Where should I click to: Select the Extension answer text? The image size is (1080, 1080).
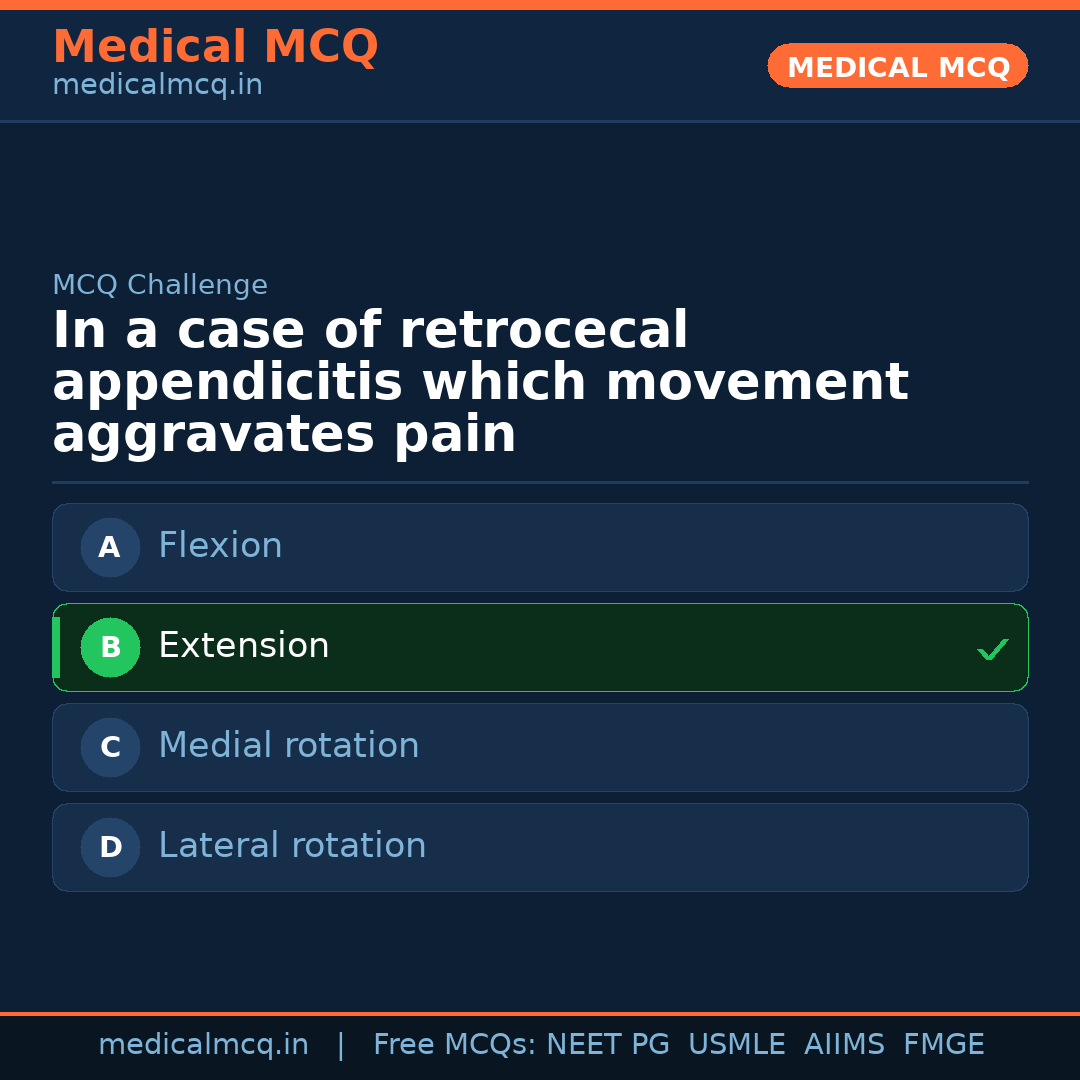click(243, 646)
